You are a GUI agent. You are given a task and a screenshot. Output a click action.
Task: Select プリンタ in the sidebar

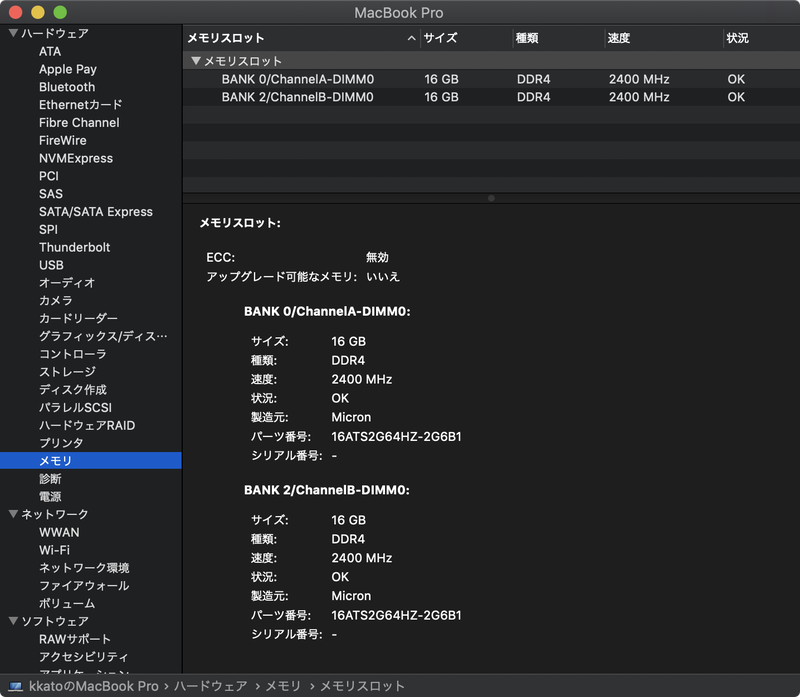pos(61,443)
